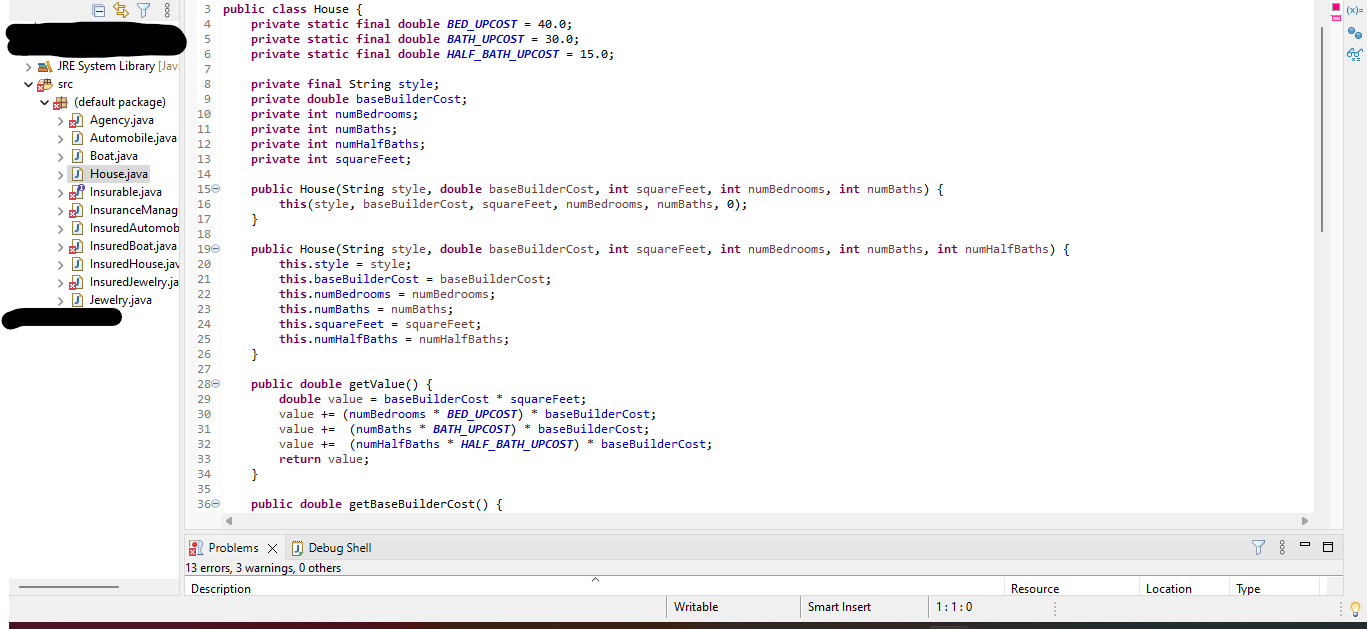The width and height of the screenshot is (1367, 629).
Task: Toggle Smart Insert mode in the status bar
Action: pos(838,607)
